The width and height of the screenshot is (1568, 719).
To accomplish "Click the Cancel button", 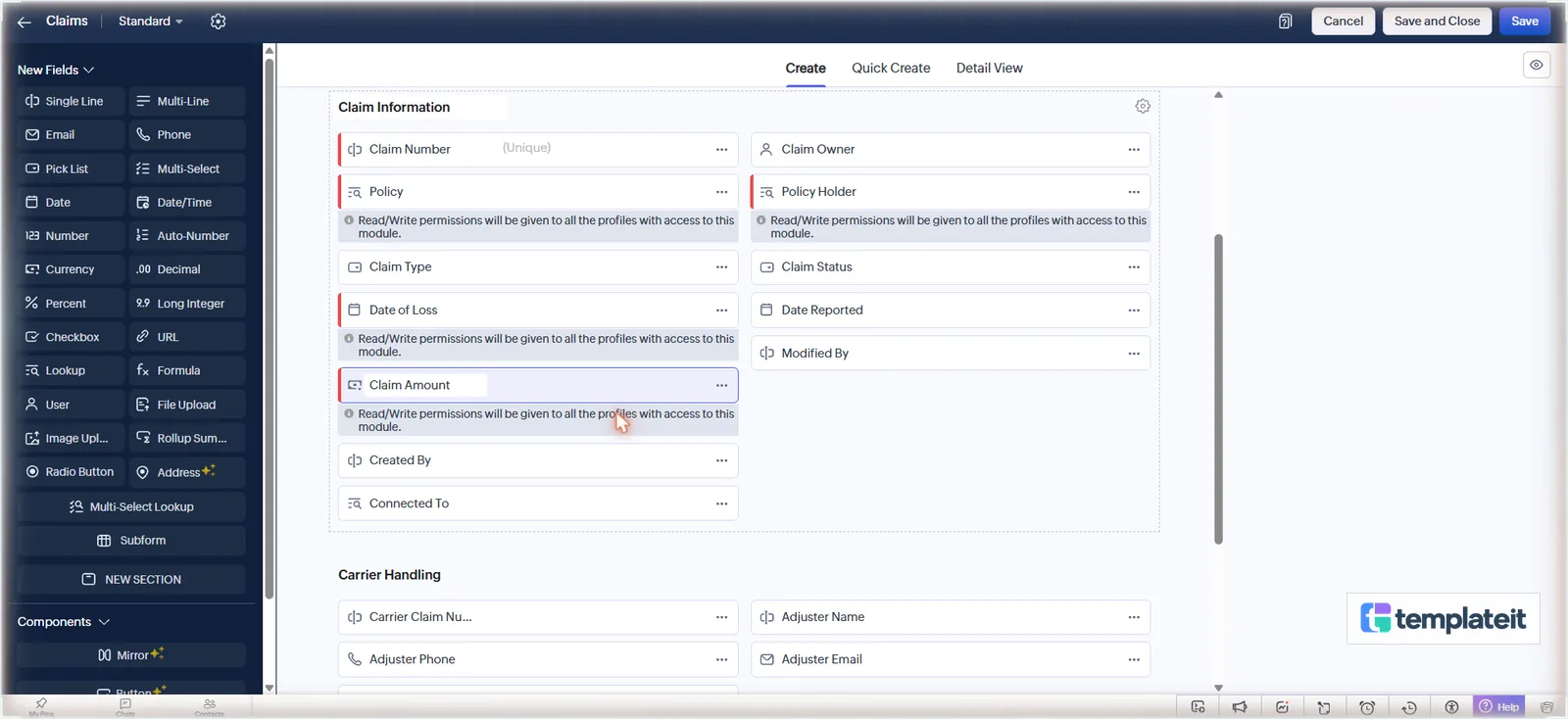I will tap(1344, 22).
